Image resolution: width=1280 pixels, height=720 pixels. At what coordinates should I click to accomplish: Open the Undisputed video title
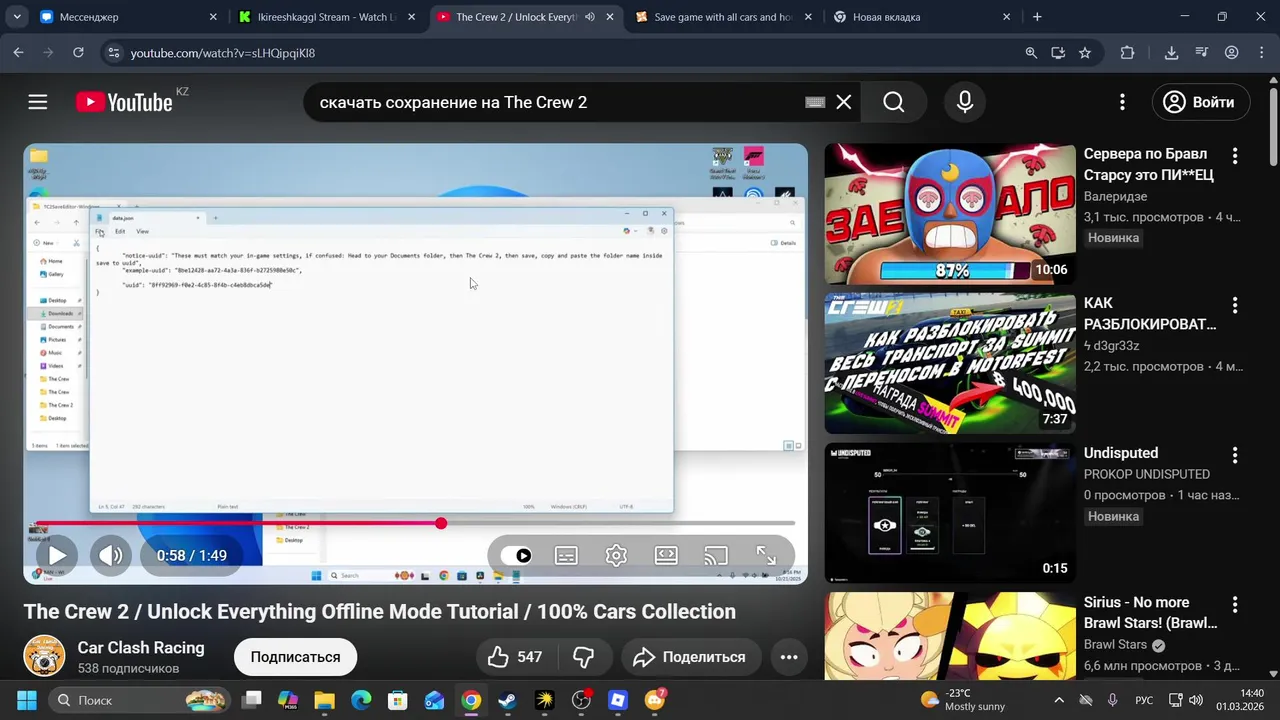coord(1120,453)
